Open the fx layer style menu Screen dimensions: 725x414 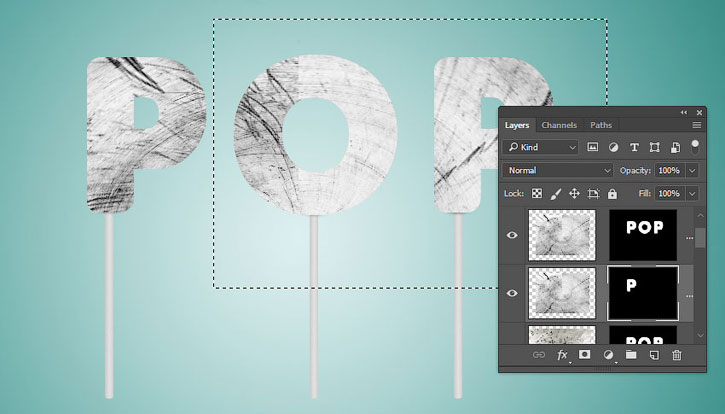(562, 355)
